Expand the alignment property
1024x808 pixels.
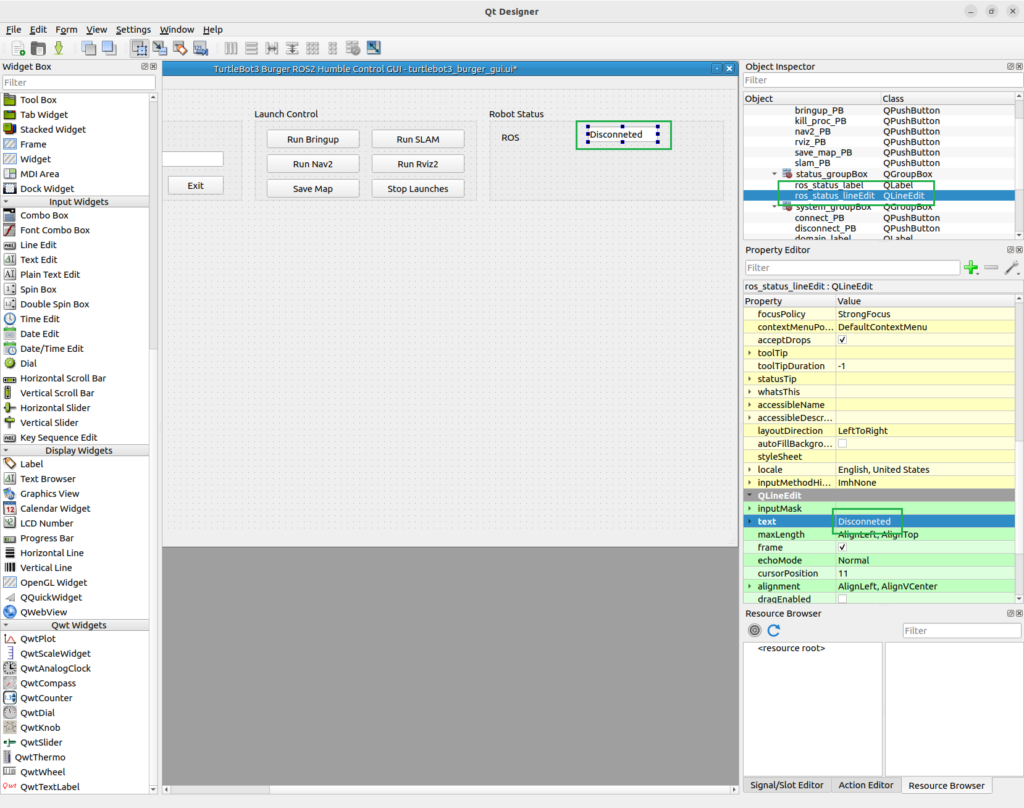(750, 586)
